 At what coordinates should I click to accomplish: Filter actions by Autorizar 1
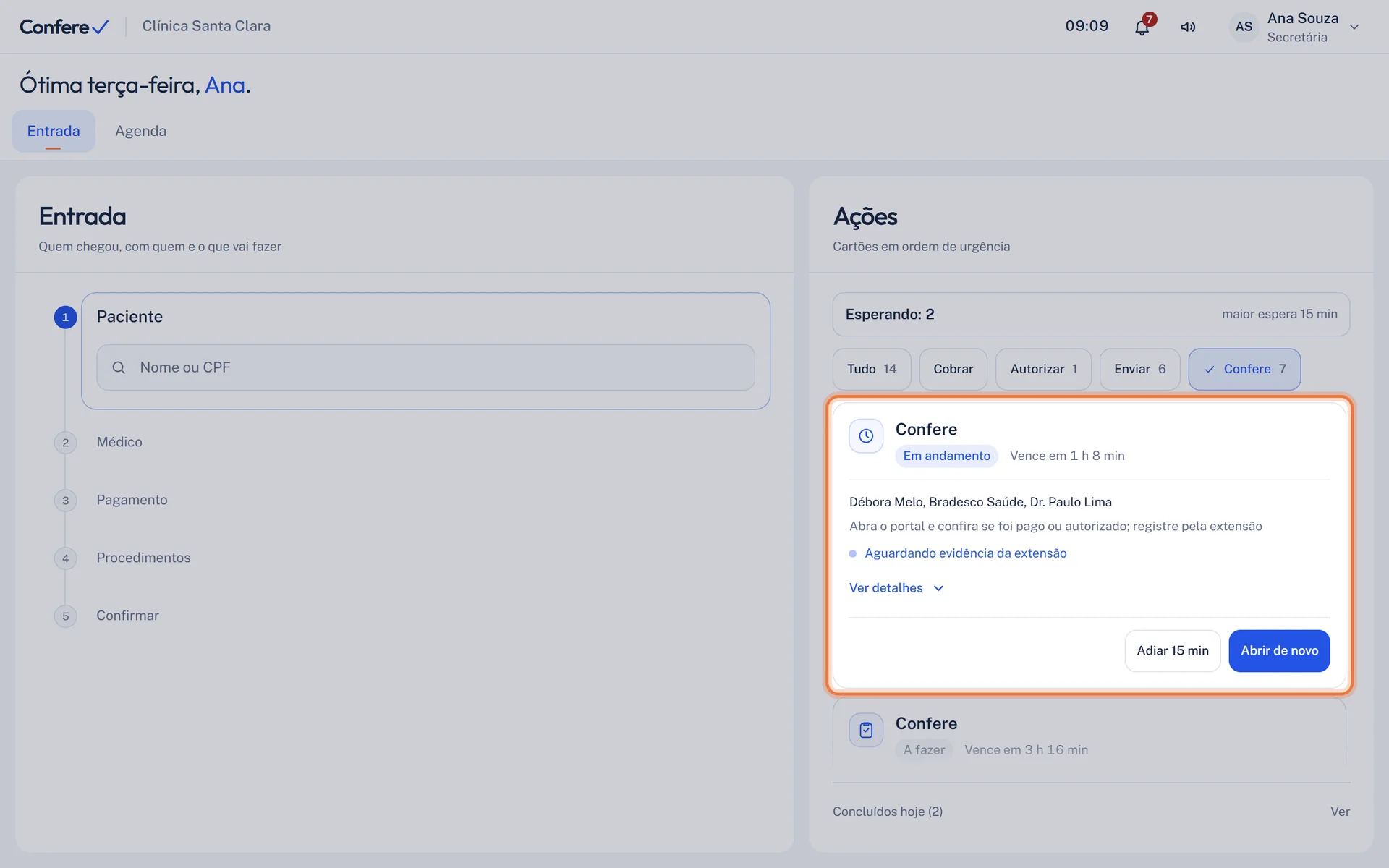coord(1043,369)
